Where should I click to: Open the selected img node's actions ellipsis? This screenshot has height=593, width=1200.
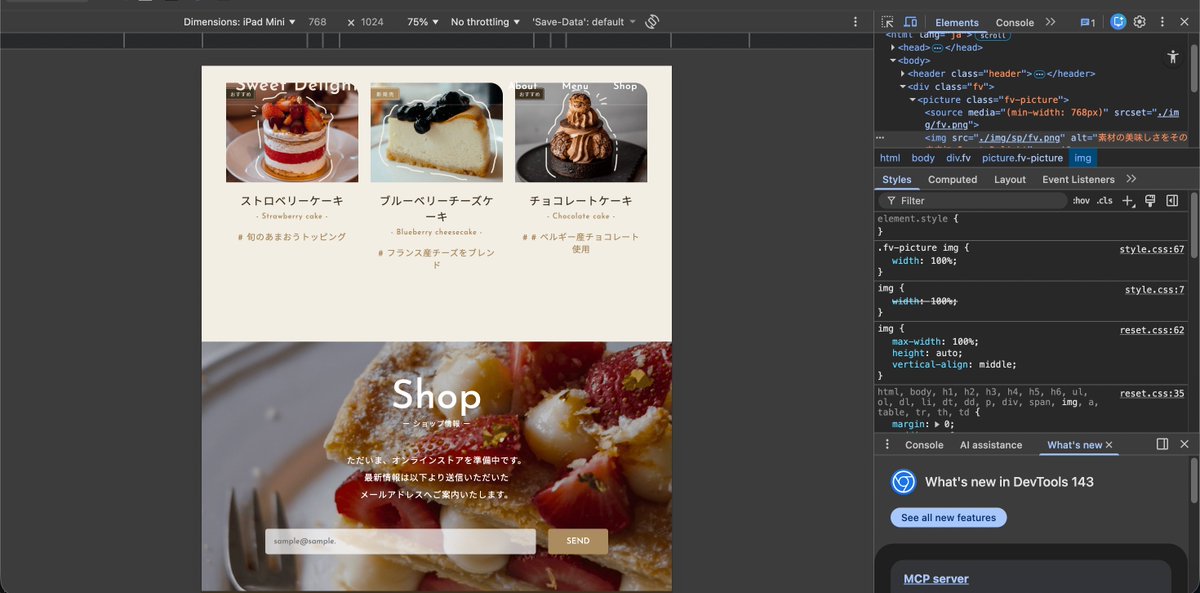point(880,138)
